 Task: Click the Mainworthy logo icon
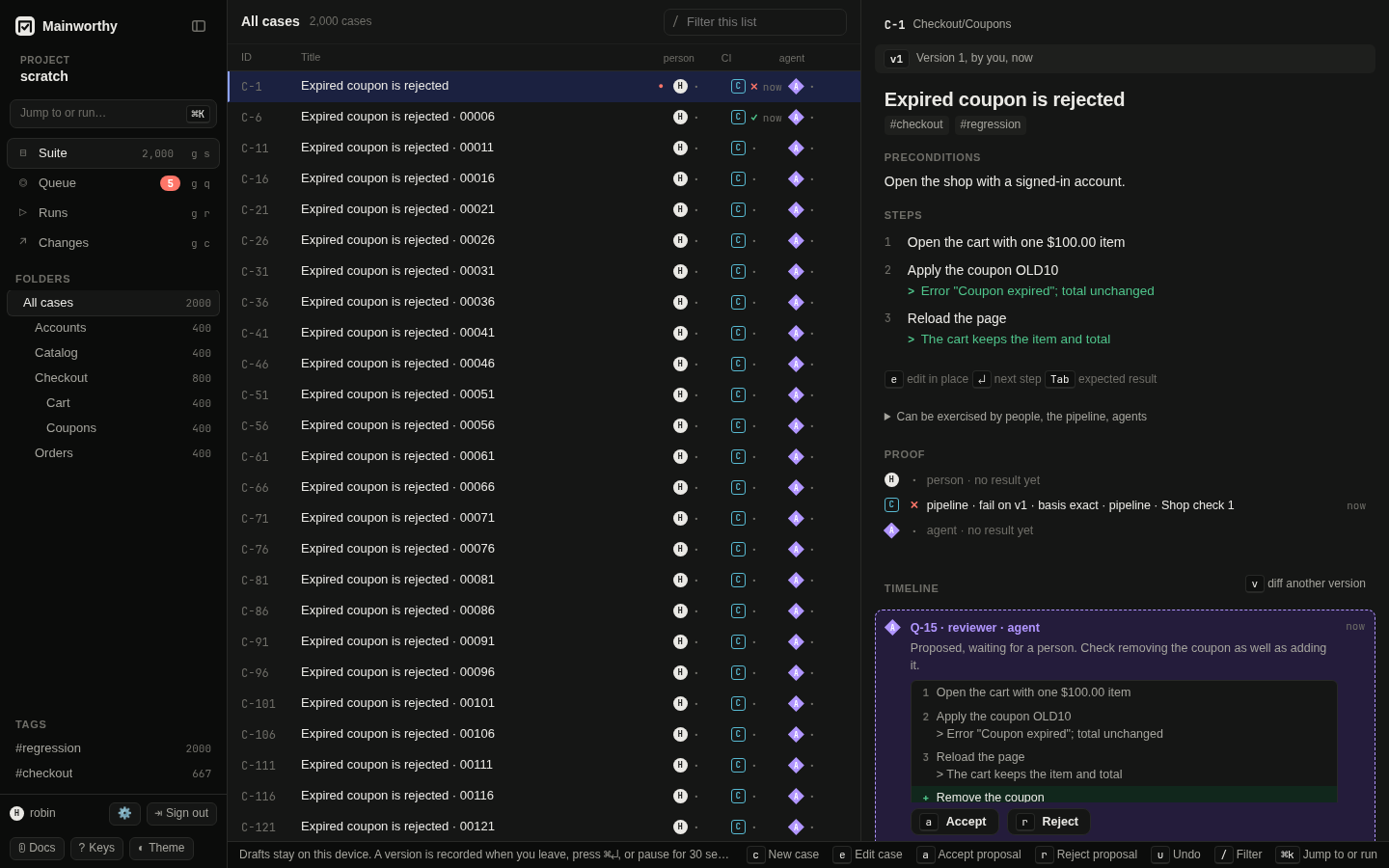coord(25,26)
